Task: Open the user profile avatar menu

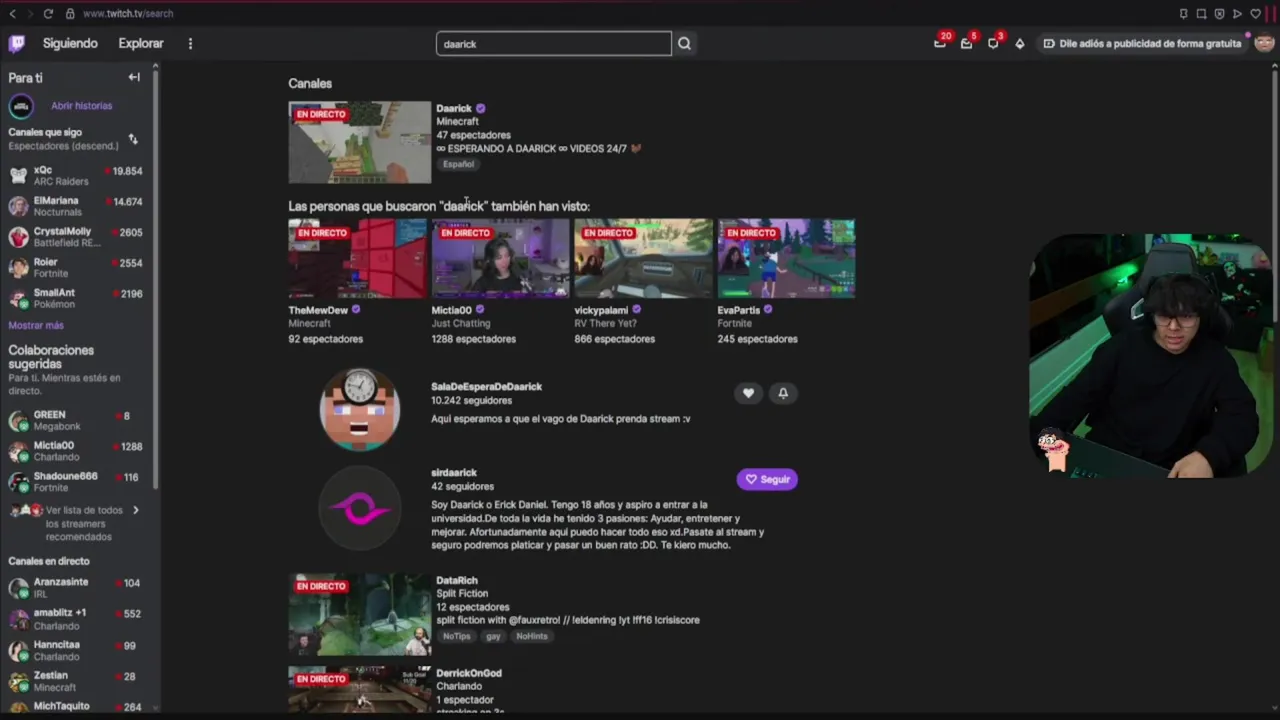Action: [1264, 43]
